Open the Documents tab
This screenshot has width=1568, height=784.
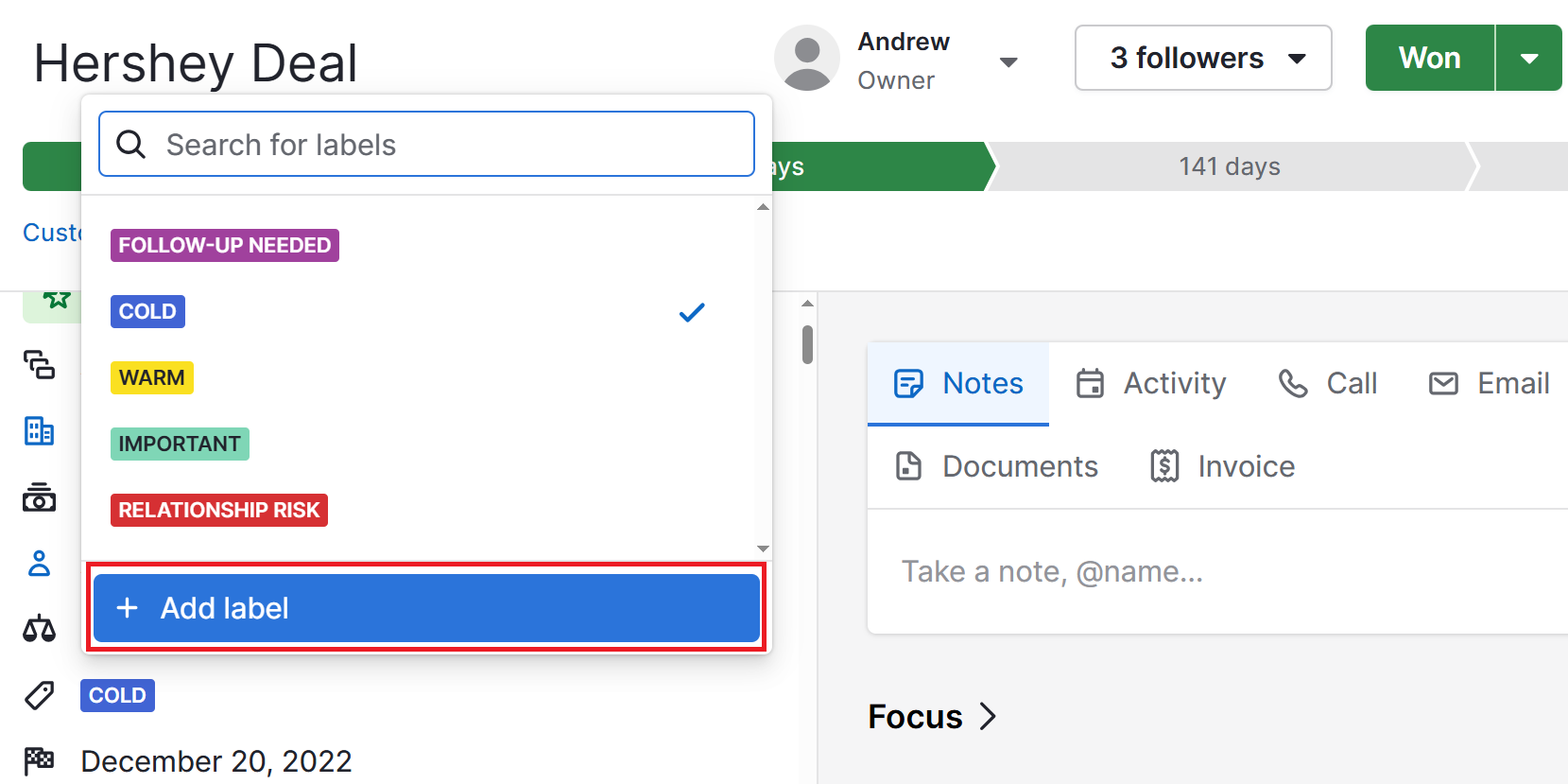click(995, 465)
